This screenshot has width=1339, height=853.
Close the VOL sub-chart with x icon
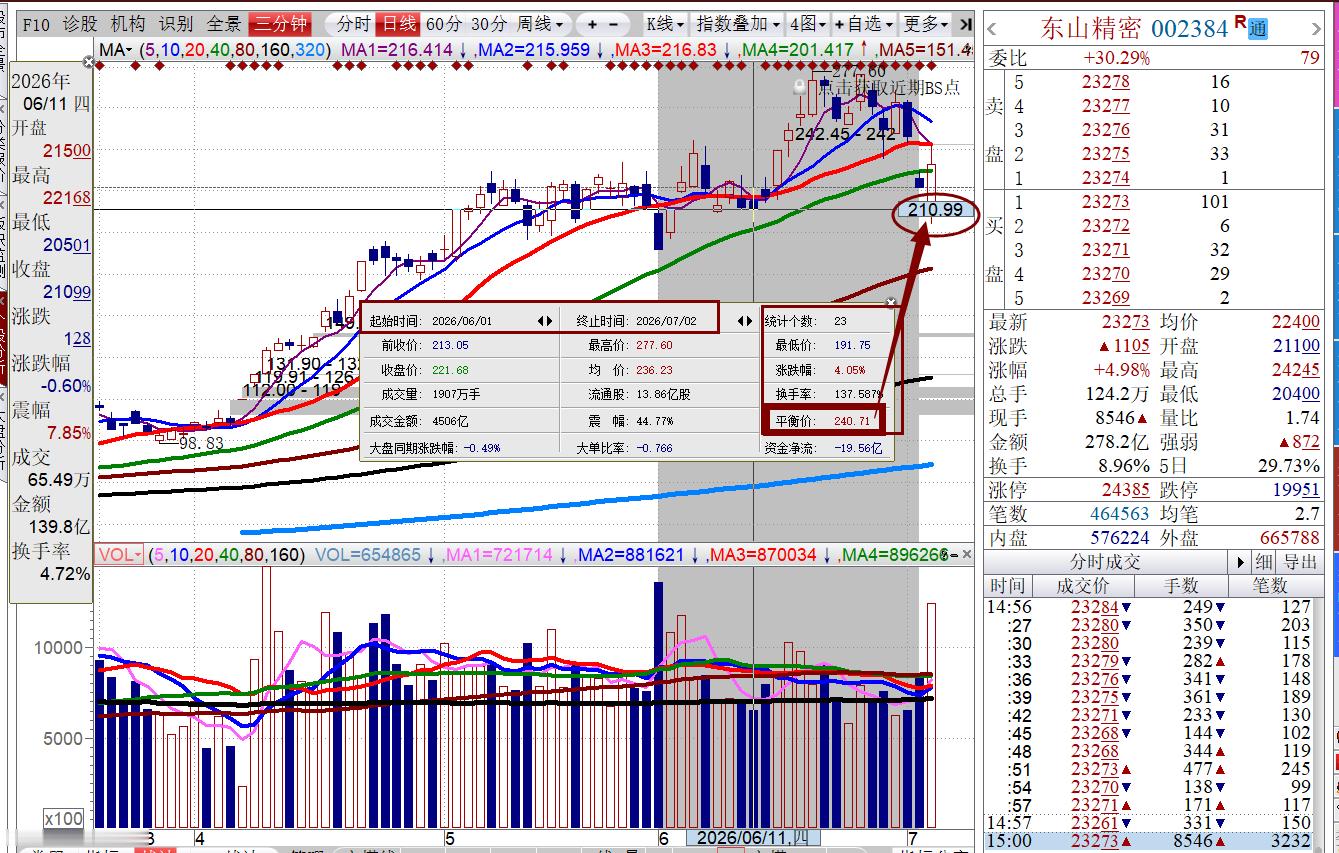(968, 554)
